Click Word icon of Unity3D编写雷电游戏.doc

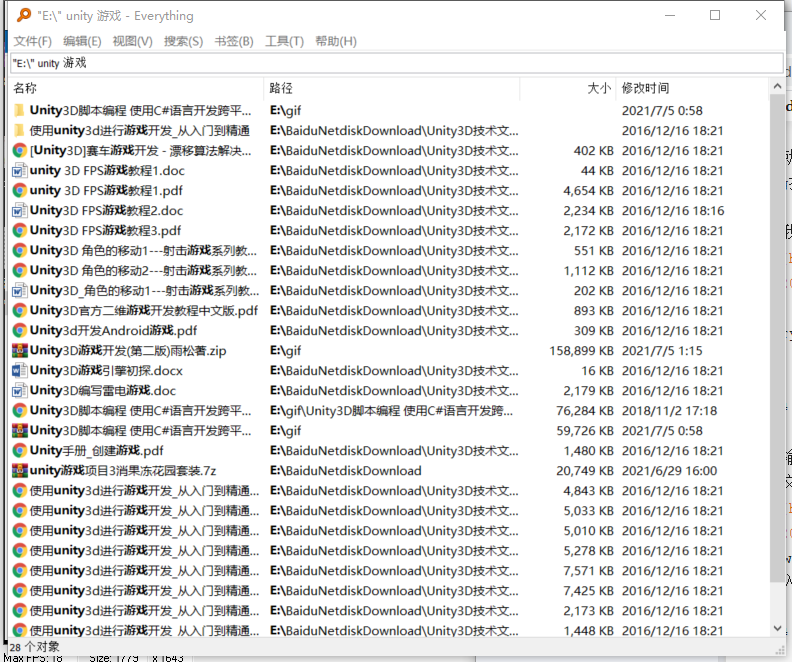click(19, 390)
